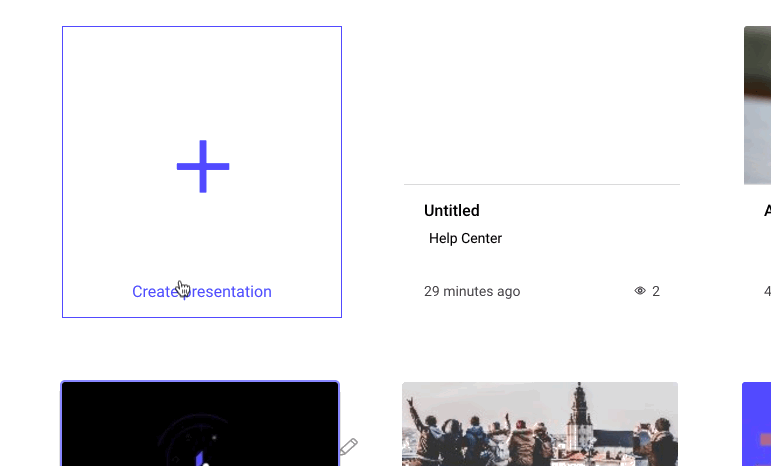Open the crowd photo presentation thumbnail

click(540, 425)
